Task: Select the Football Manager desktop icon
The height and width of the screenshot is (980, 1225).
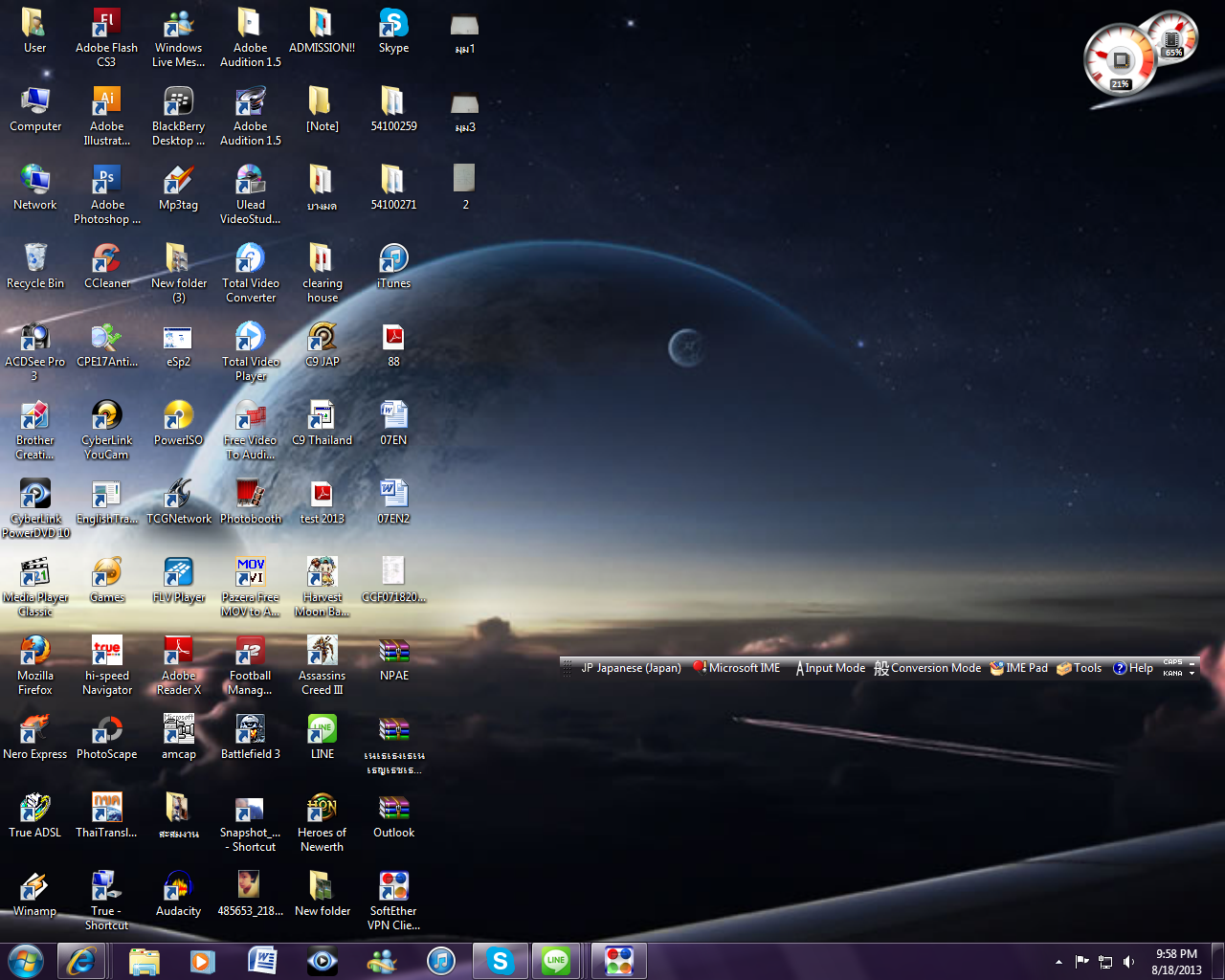Action: click(x=250, y=665)
